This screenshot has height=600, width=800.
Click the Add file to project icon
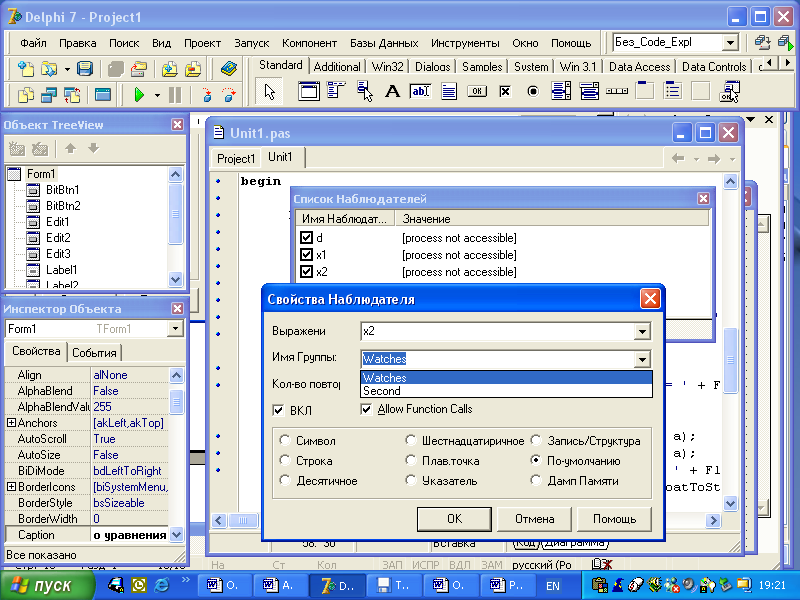(169, 68)
